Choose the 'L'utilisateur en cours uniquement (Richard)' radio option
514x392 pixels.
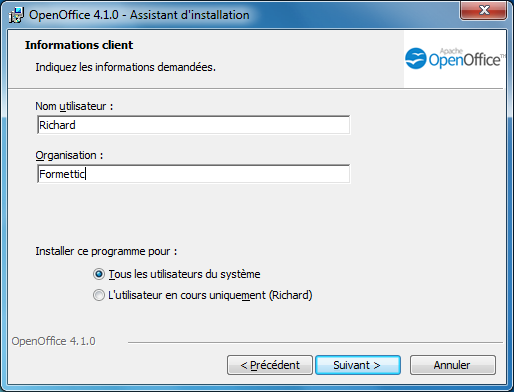tap(99, 295)
